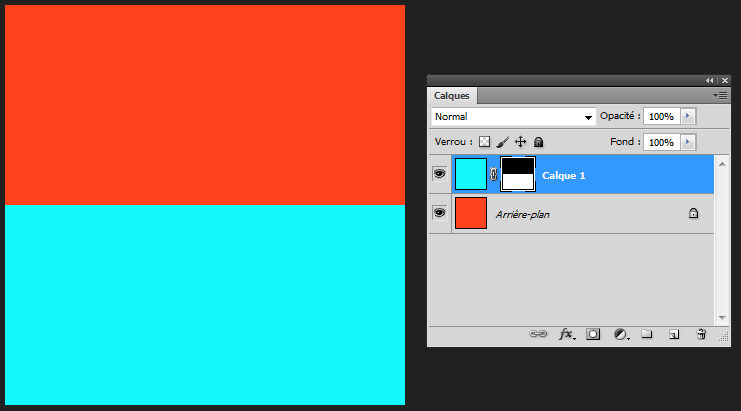The image size is (741, 411).
Task: Lock transparent pixels in Verrou row
Action: [x=484, y=142]
